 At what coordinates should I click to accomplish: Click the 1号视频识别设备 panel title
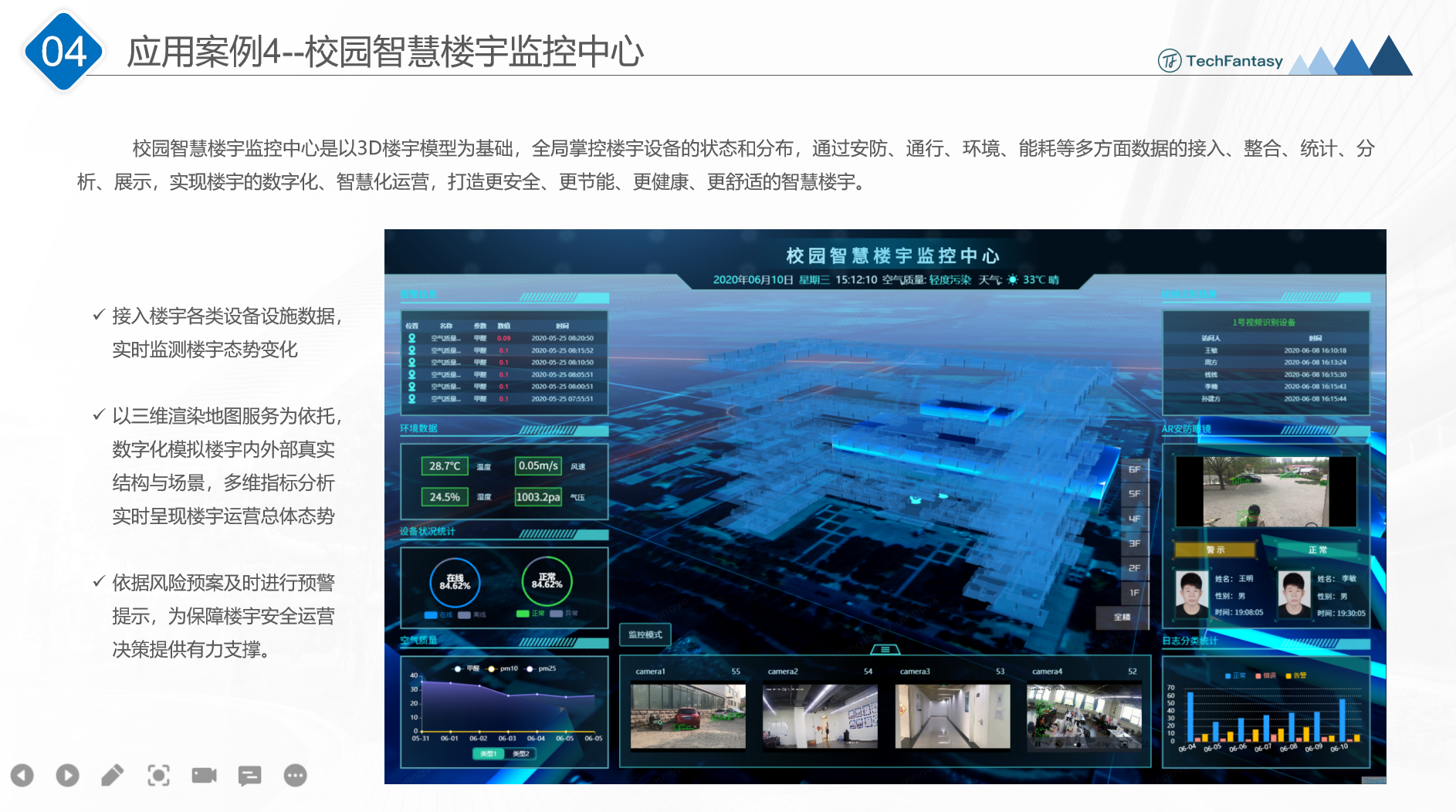click(1264, 323)
